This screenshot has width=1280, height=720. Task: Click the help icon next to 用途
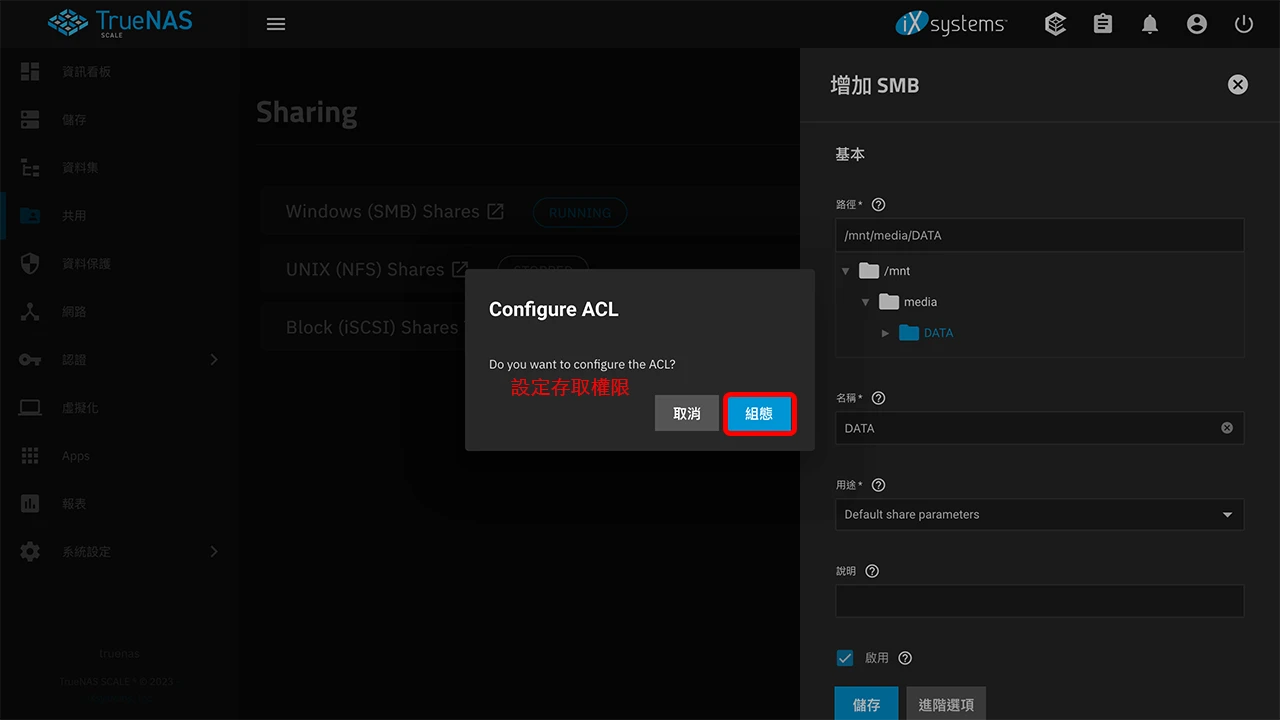point(878,485)
